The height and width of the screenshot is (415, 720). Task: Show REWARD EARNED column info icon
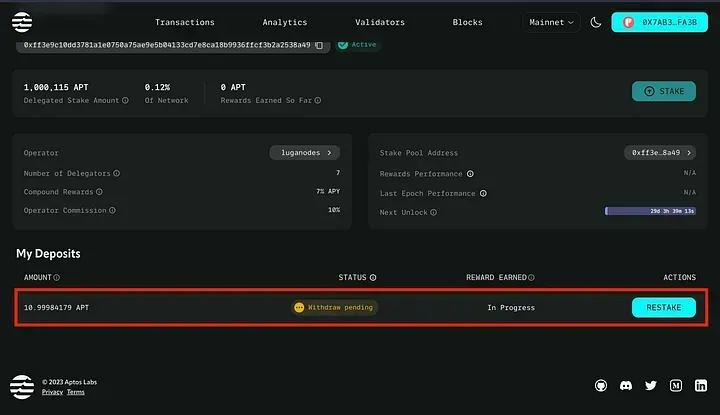coord(531,277)
